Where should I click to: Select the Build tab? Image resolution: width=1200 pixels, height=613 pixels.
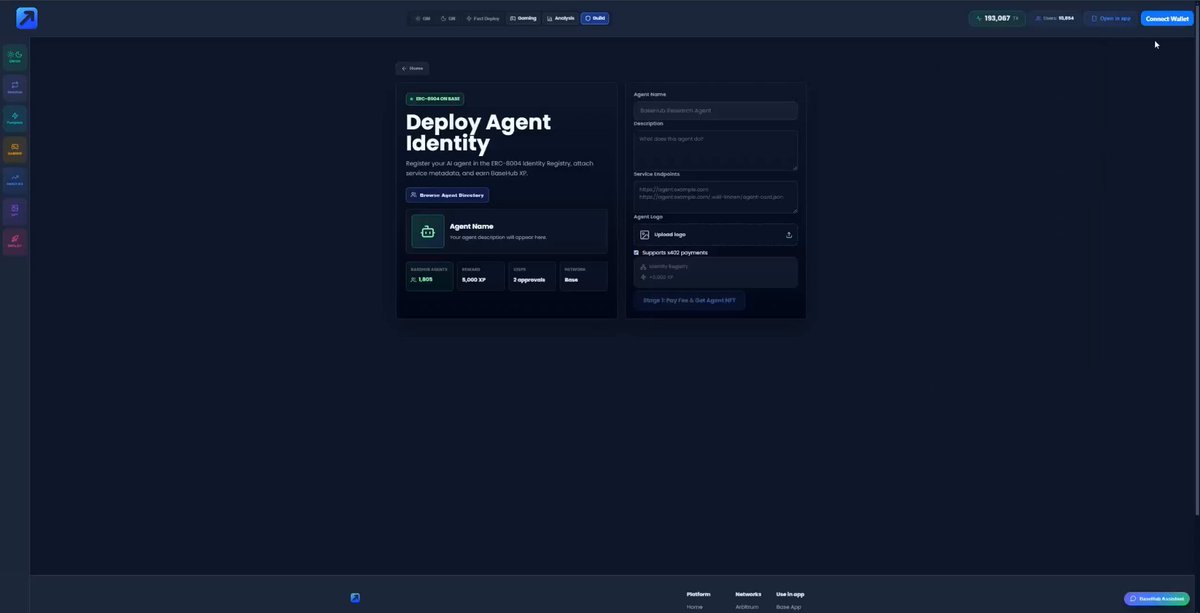595,18
